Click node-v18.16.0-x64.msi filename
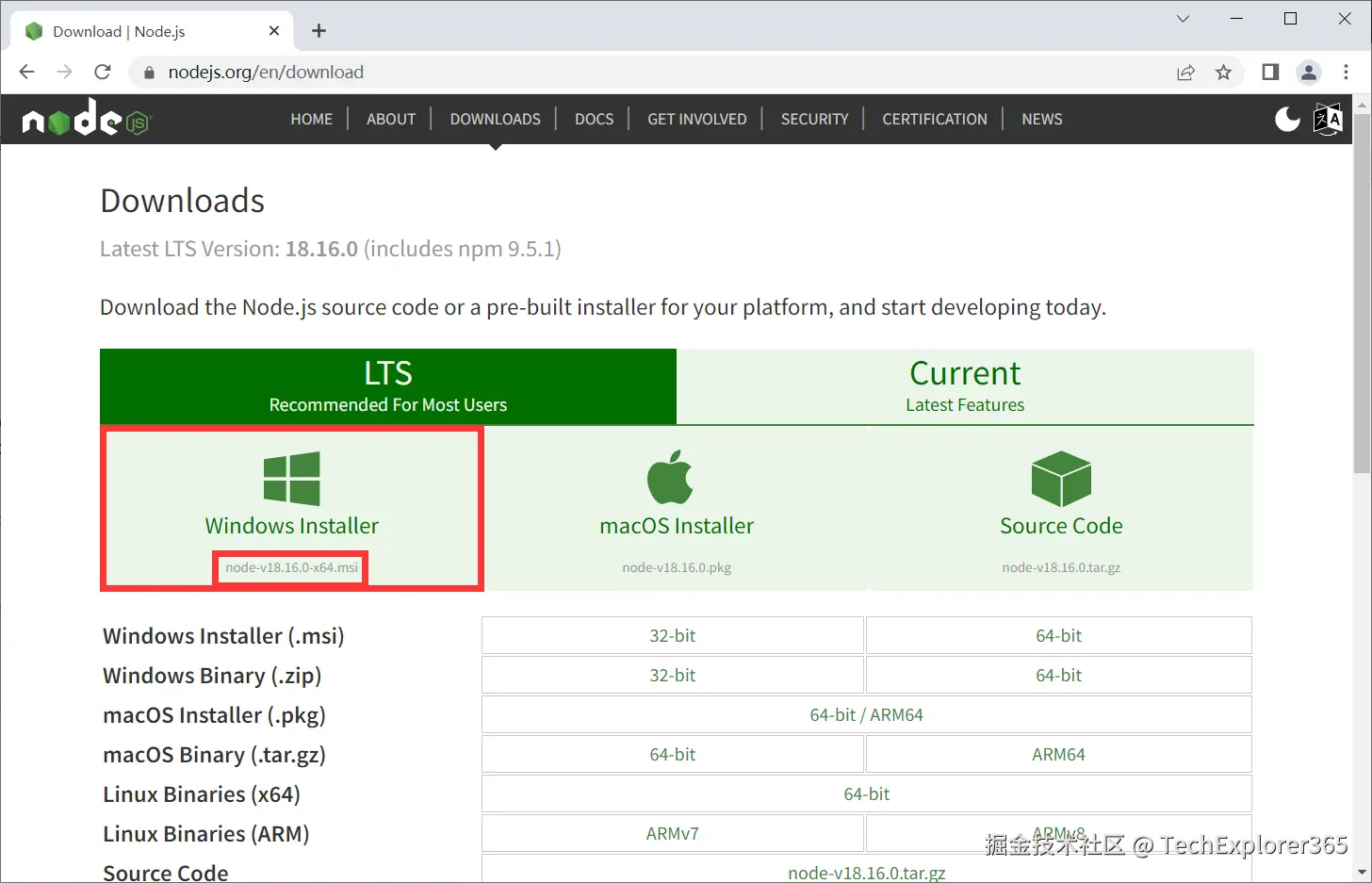 [292, 567]
